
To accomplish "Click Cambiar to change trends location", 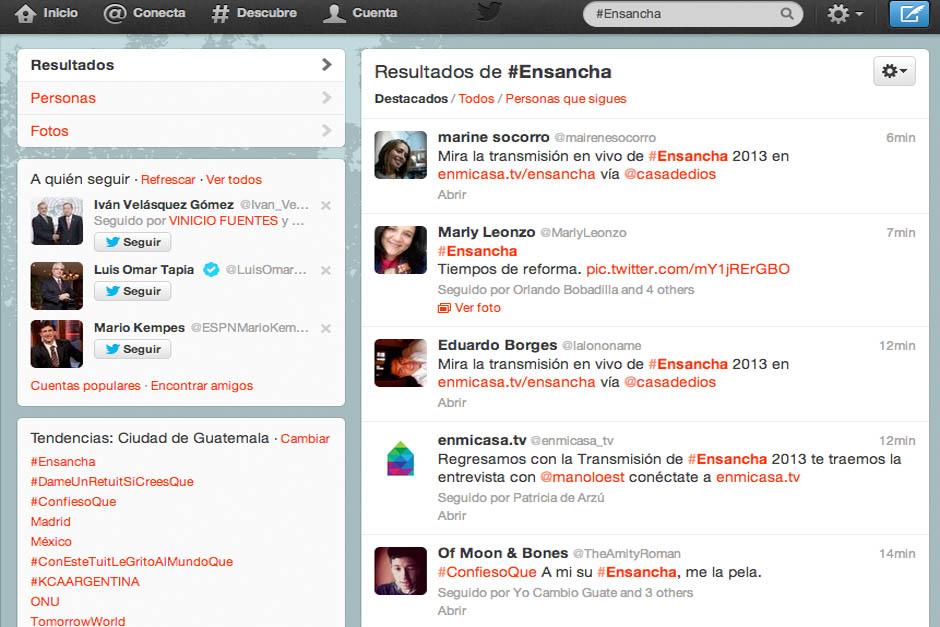I will pyautogui.click(x=305, y=439).
